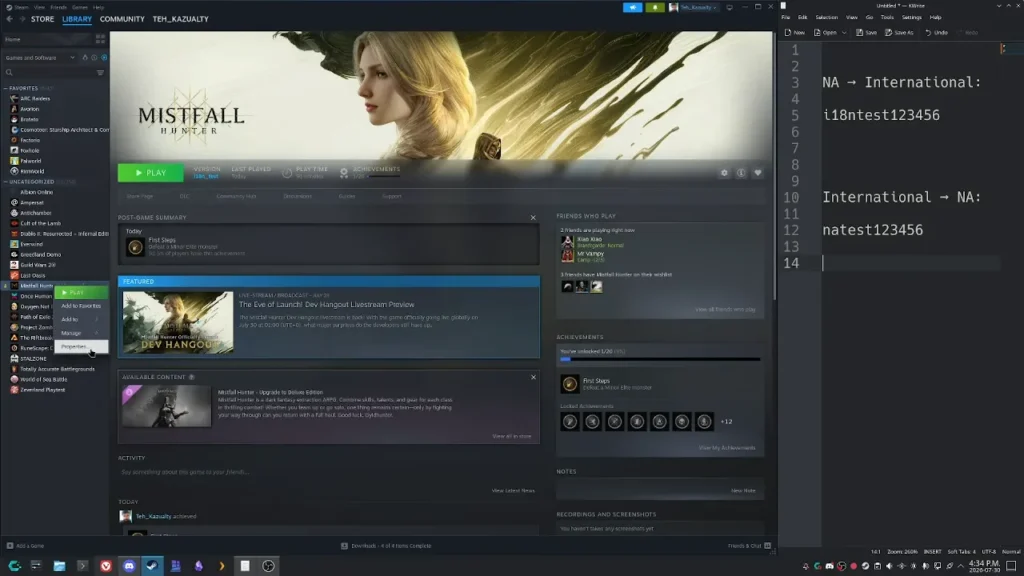Open the Steam Store tab
The width and height of the screenshot is (1024, 576).
(x=42, y=19)
